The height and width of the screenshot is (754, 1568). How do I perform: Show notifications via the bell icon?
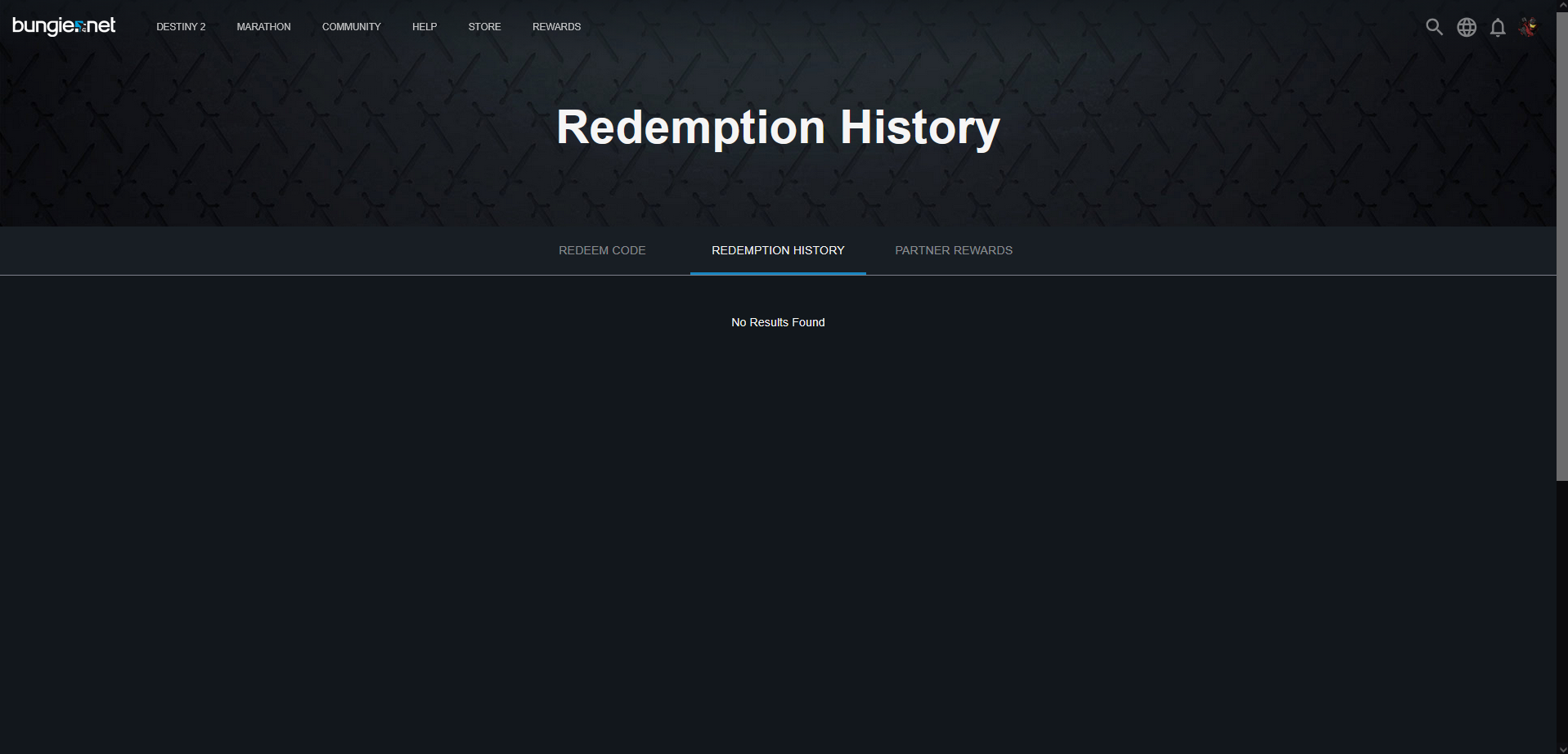[1498, 27]
